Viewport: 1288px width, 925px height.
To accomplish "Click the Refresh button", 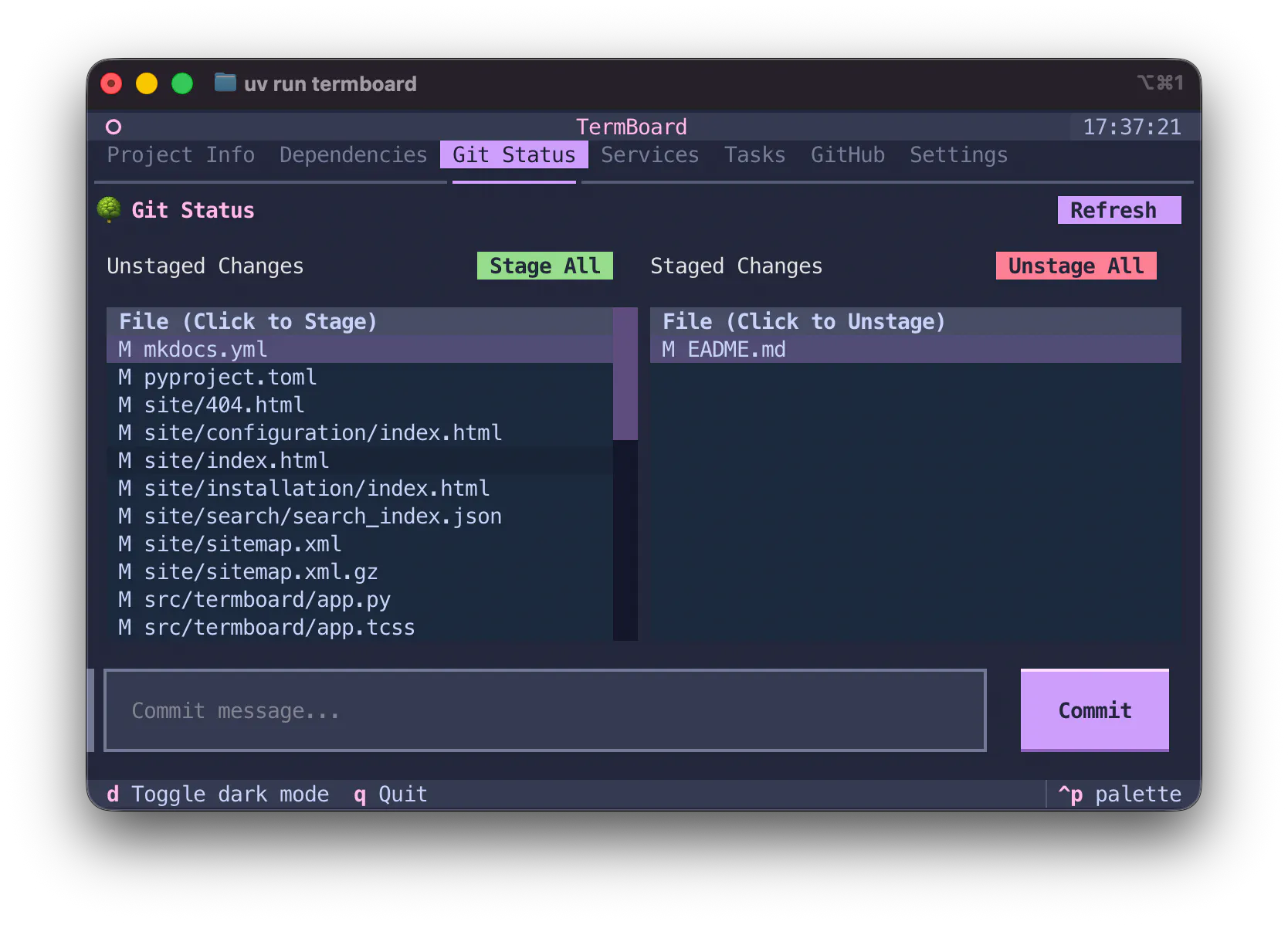I will click(x=1119, y=210).
